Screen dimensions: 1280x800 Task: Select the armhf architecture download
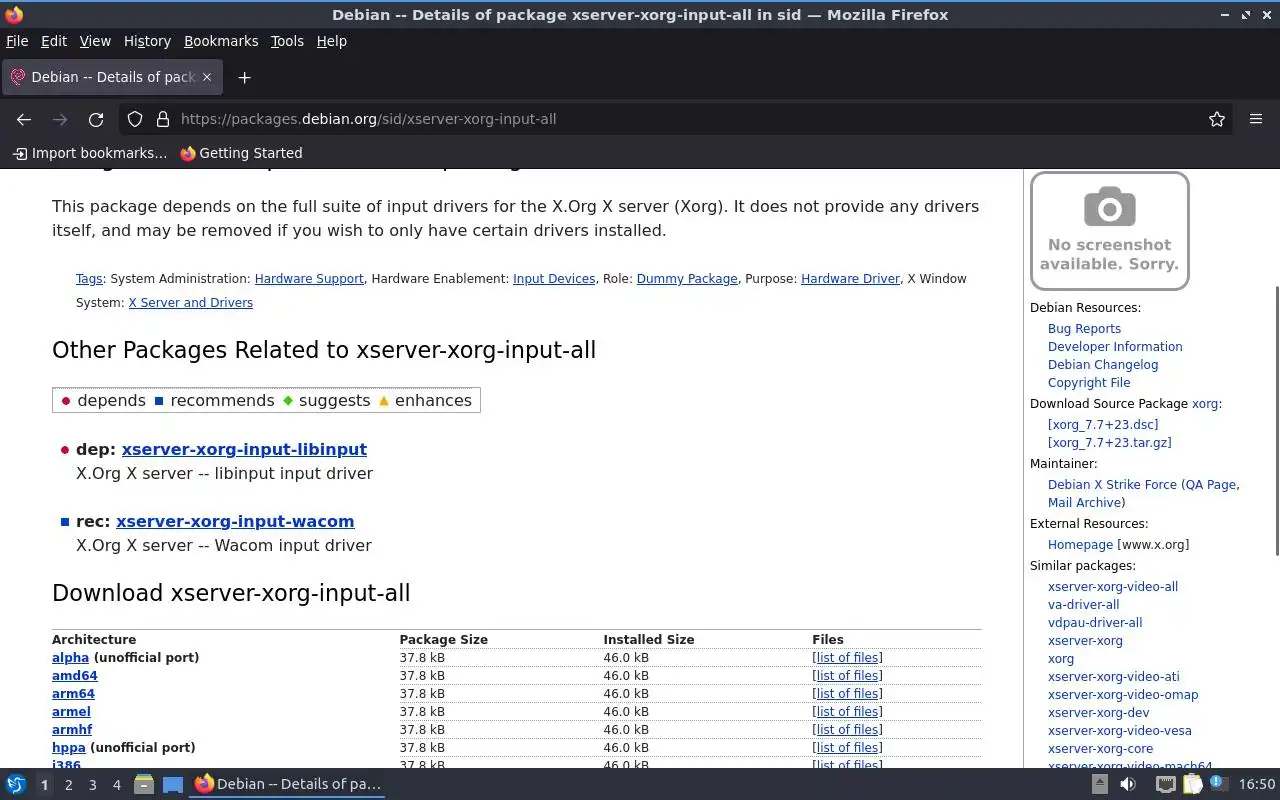click(x=72, y=730)
